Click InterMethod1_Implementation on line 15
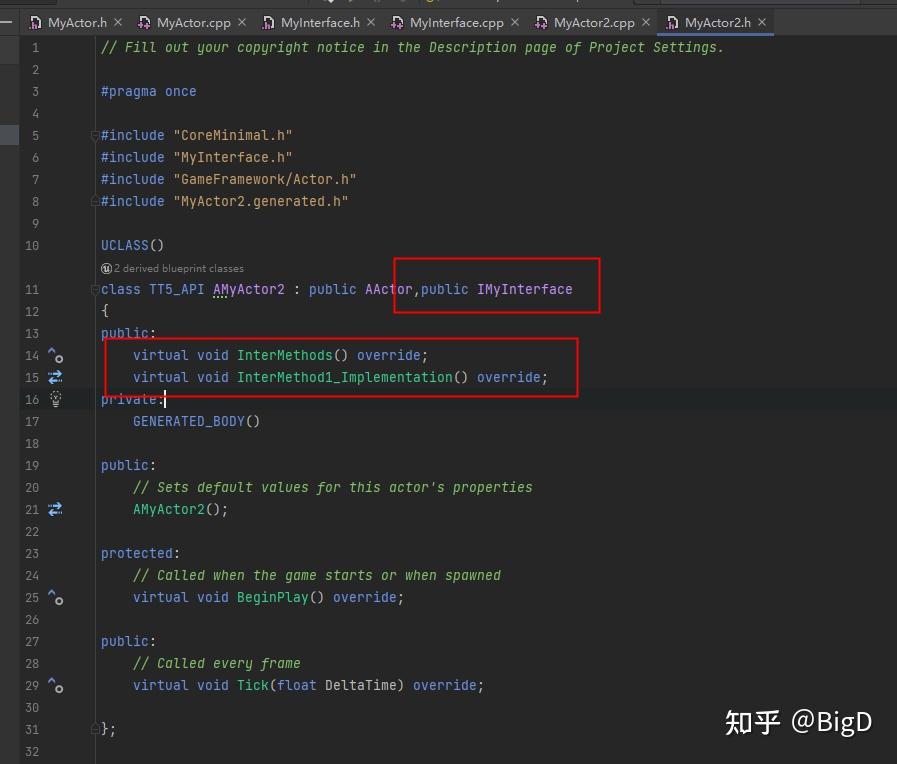 click(344, 377)
